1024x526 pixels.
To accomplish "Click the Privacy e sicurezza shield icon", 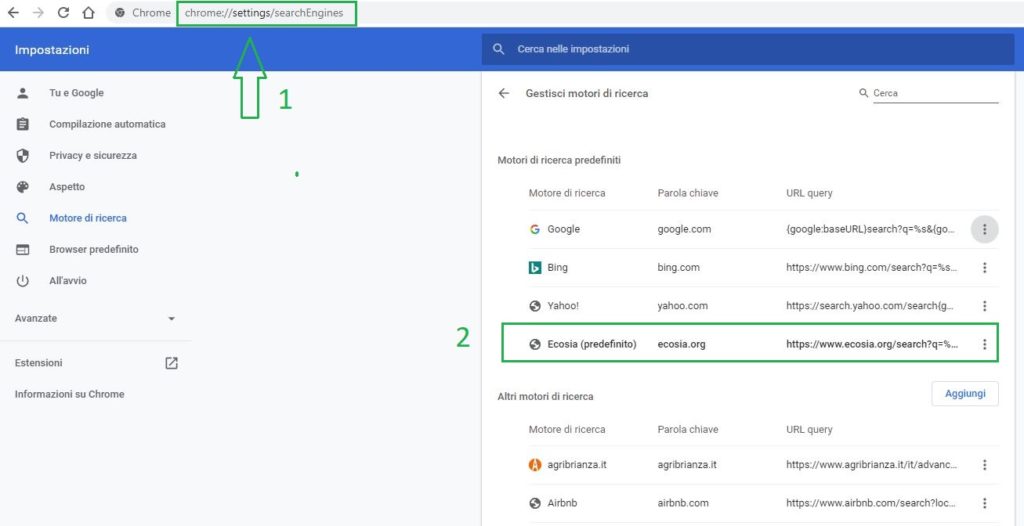I will pos(23,156).
